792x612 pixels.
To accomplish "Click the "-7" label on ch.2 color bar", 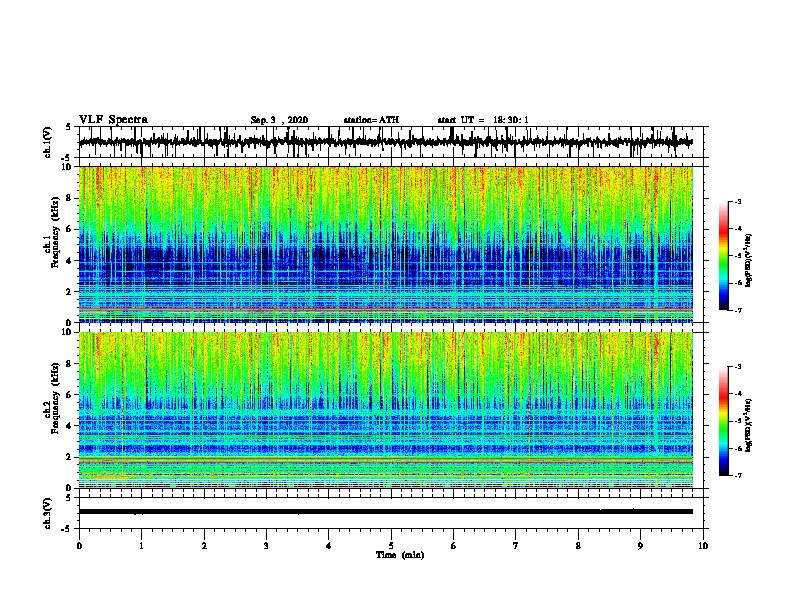I will [737, 476].
